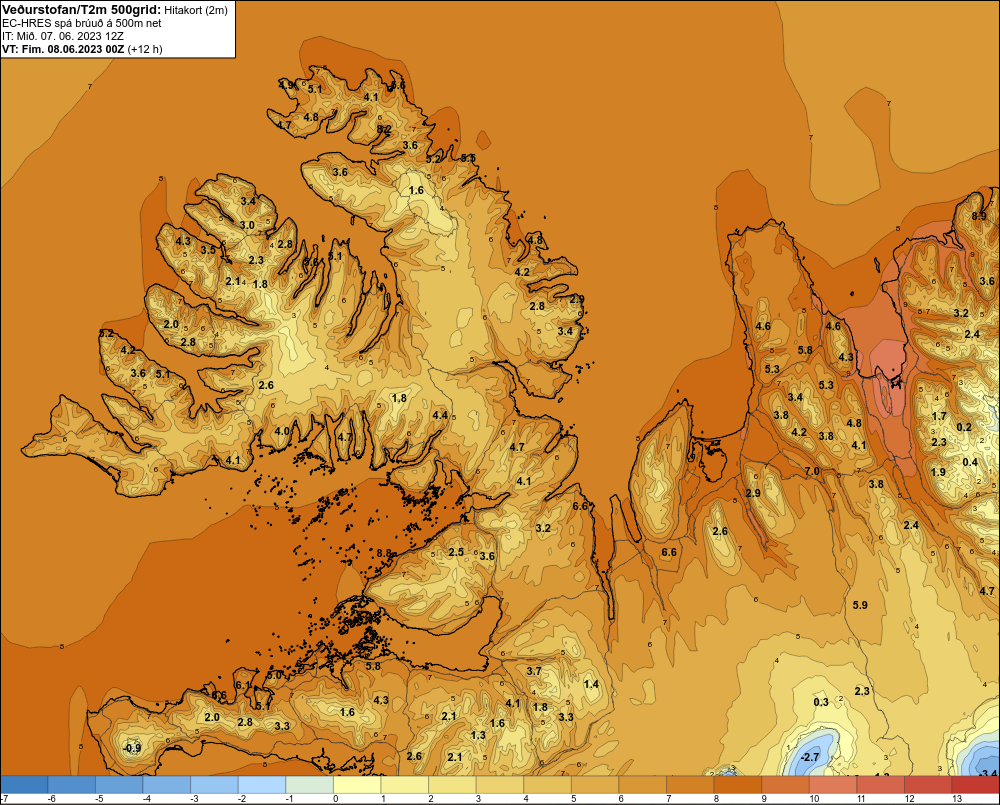Click the temperature value '3.7' on the map

tap(534, 671)
